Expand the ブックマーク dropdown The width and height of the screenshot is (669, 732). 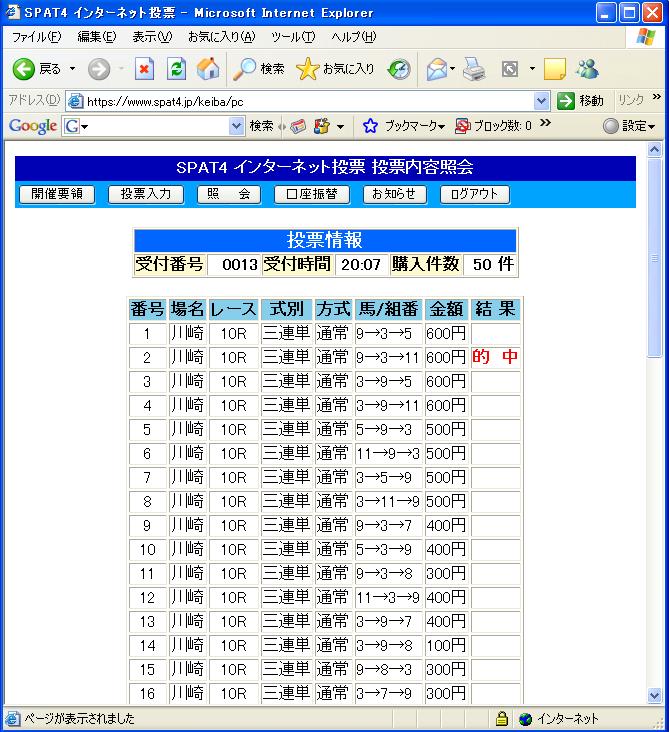[442, 127]
